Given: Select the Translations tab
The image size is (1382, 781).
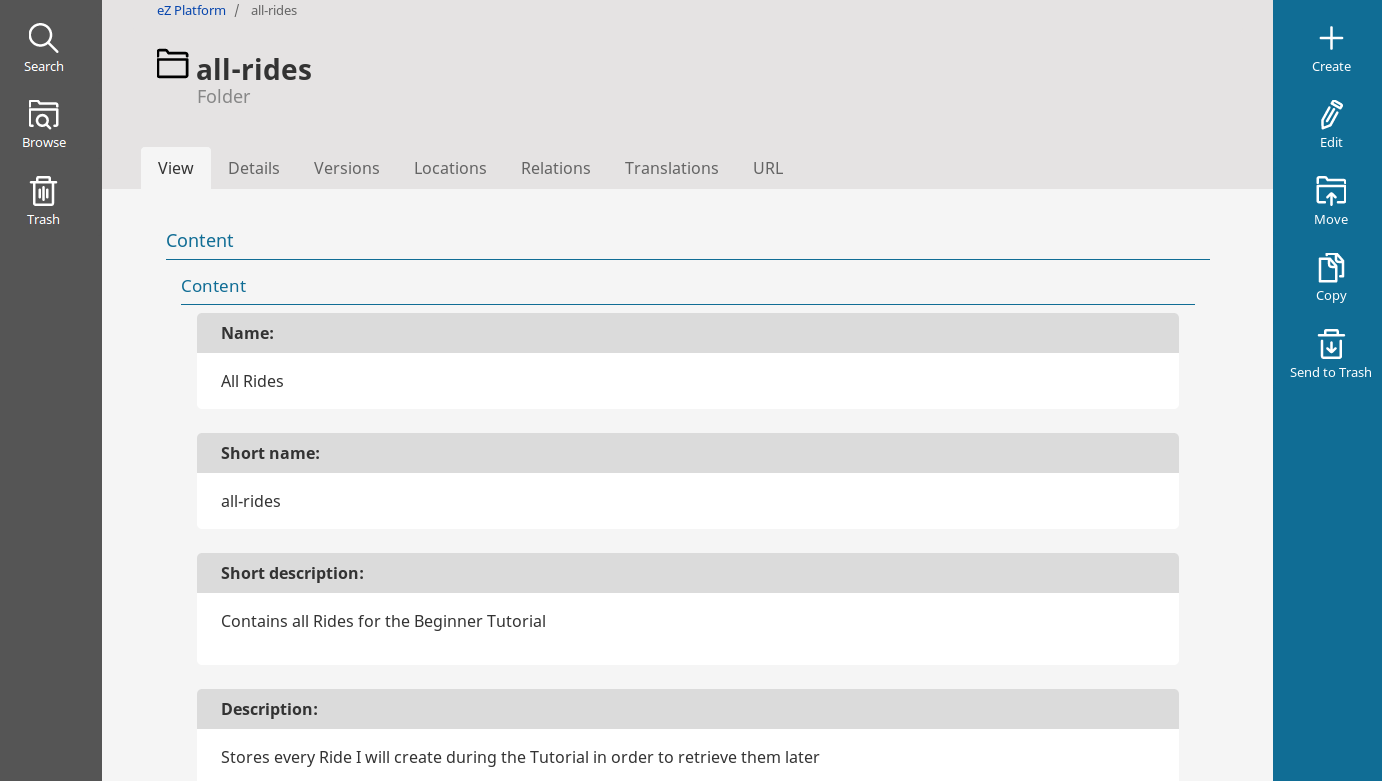Looking at the screenshot, I should [671, 168].
